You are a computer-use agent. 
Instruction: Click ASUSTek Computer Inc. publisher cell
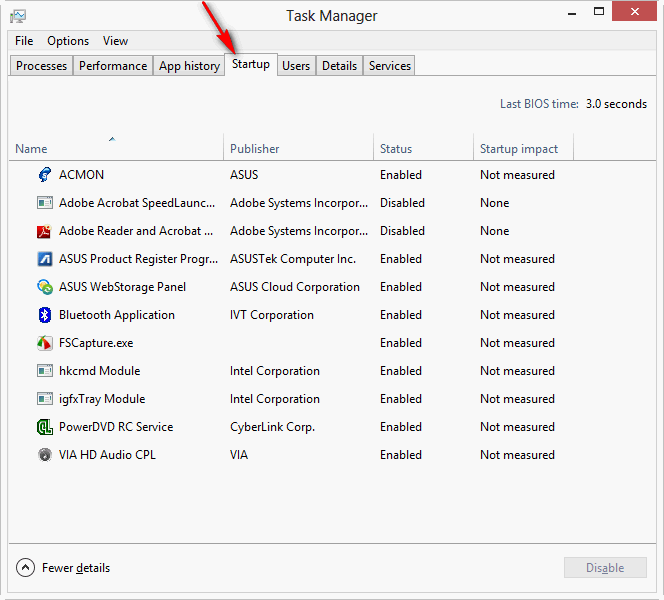pyautogui.click(x=293, y=259)
